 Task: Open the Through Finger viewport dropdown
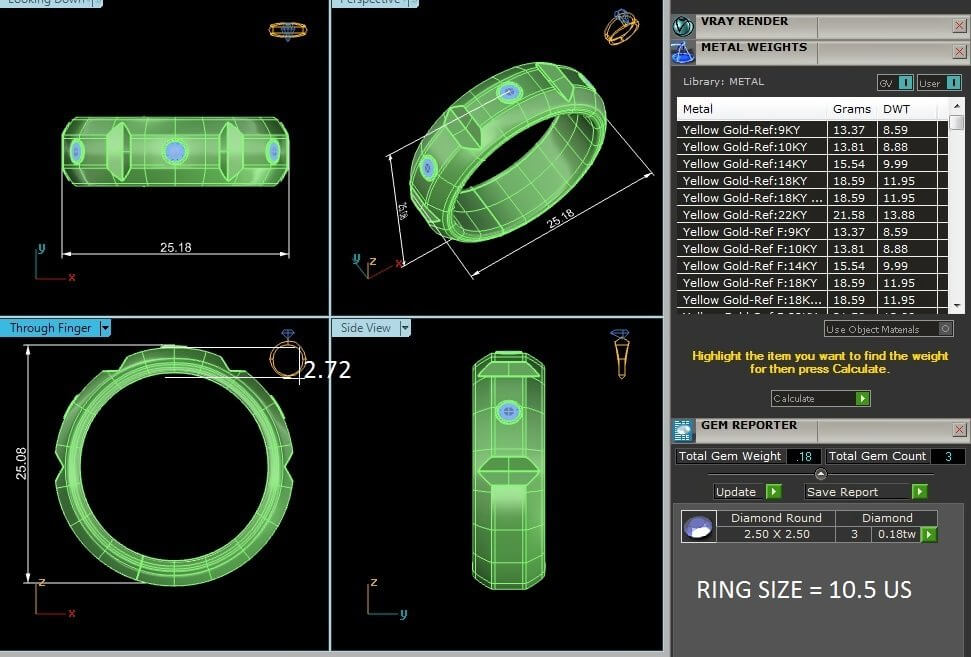click(105, 328)
